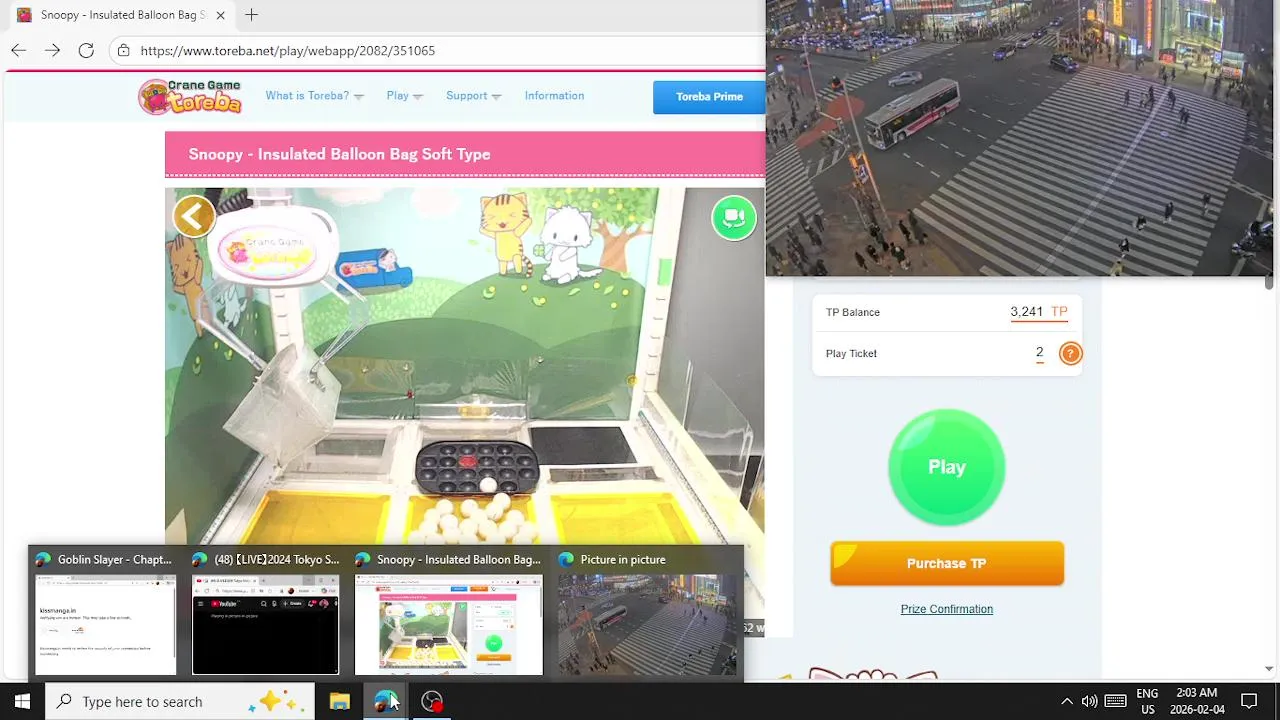View site info lock icon in address bar

pos(123,50)
